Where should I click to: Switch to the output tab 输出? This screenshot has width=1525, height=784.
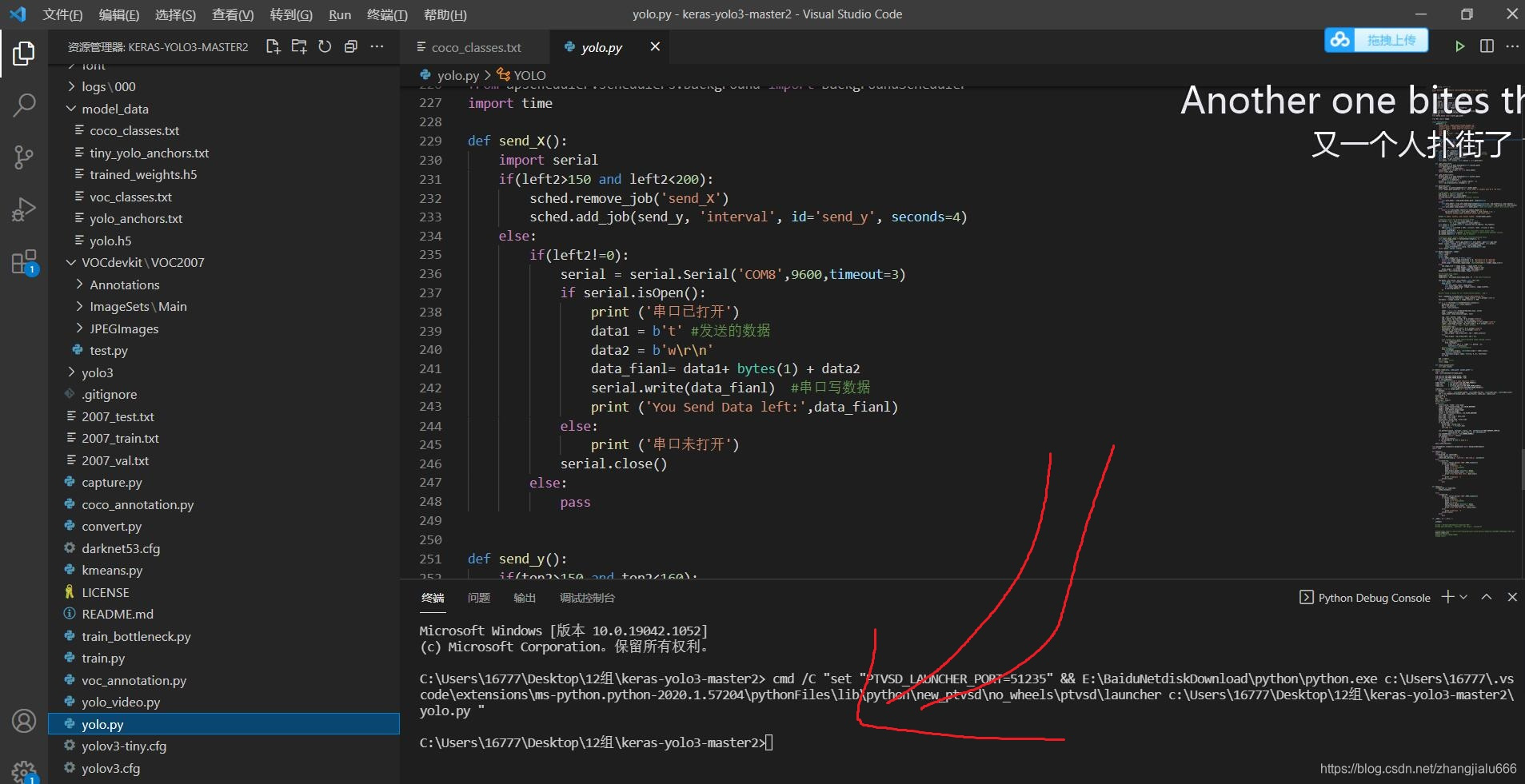(x=525, y=598)
